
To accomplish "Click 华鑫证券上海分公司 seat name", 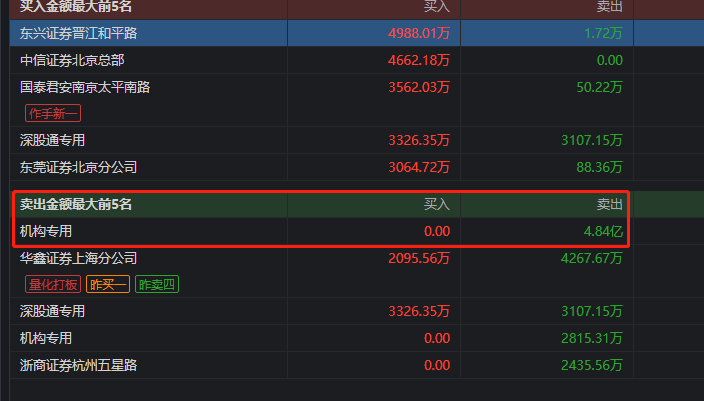I will click(78, 258).
